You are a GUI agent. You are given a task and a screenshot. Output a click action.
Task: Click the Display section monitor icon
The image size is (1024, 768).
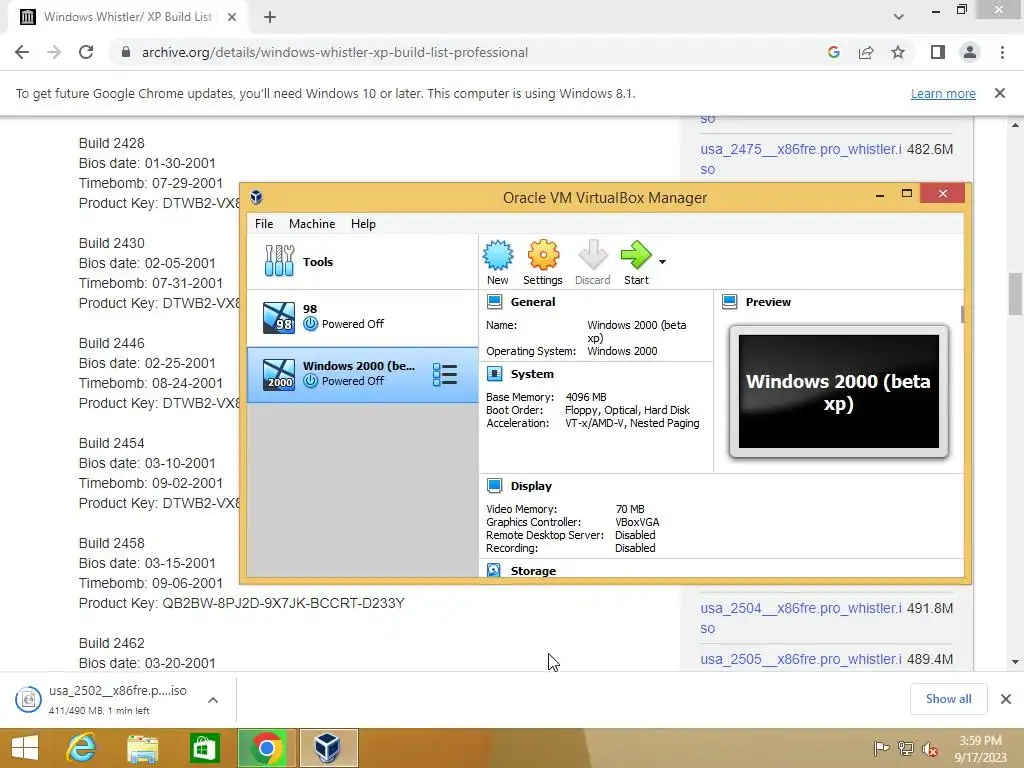point(494,486)
